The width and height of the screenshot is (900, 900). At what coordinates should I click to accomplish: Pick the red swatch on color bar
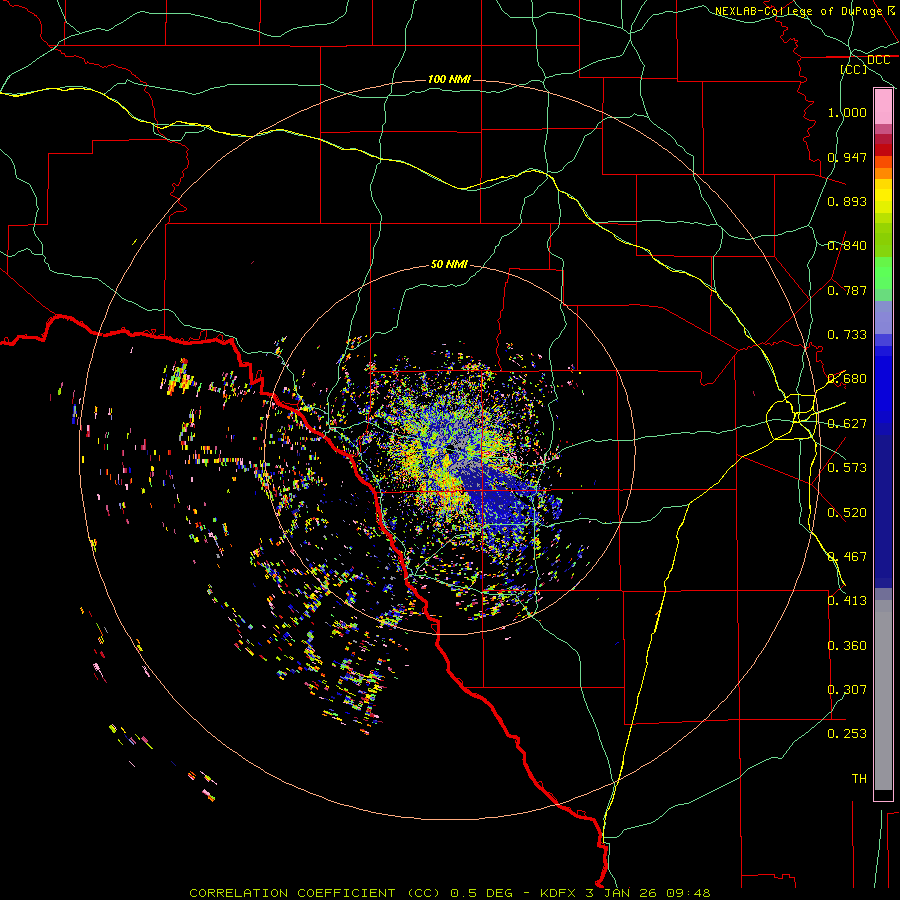point(883,150)
